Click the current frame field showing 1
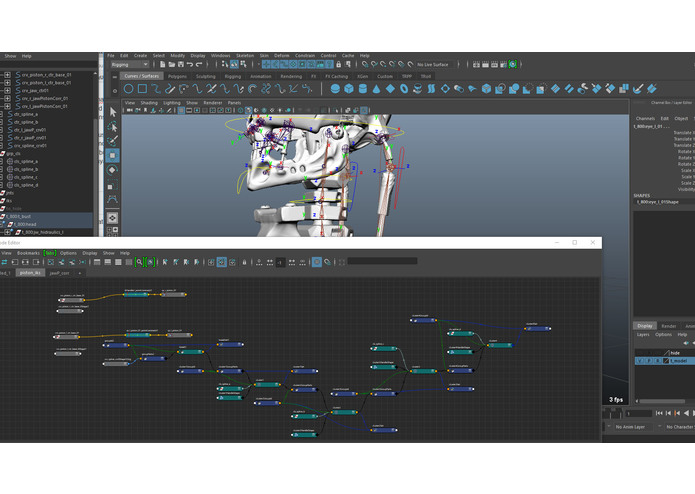Viewport: 695px width, 494px height. click(638, 413)
